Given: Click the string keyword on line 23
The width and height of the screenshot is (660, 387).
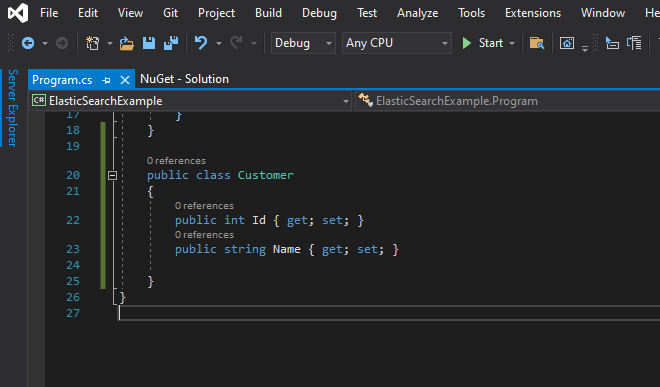Looking at the screenshot, I should 245,249.
